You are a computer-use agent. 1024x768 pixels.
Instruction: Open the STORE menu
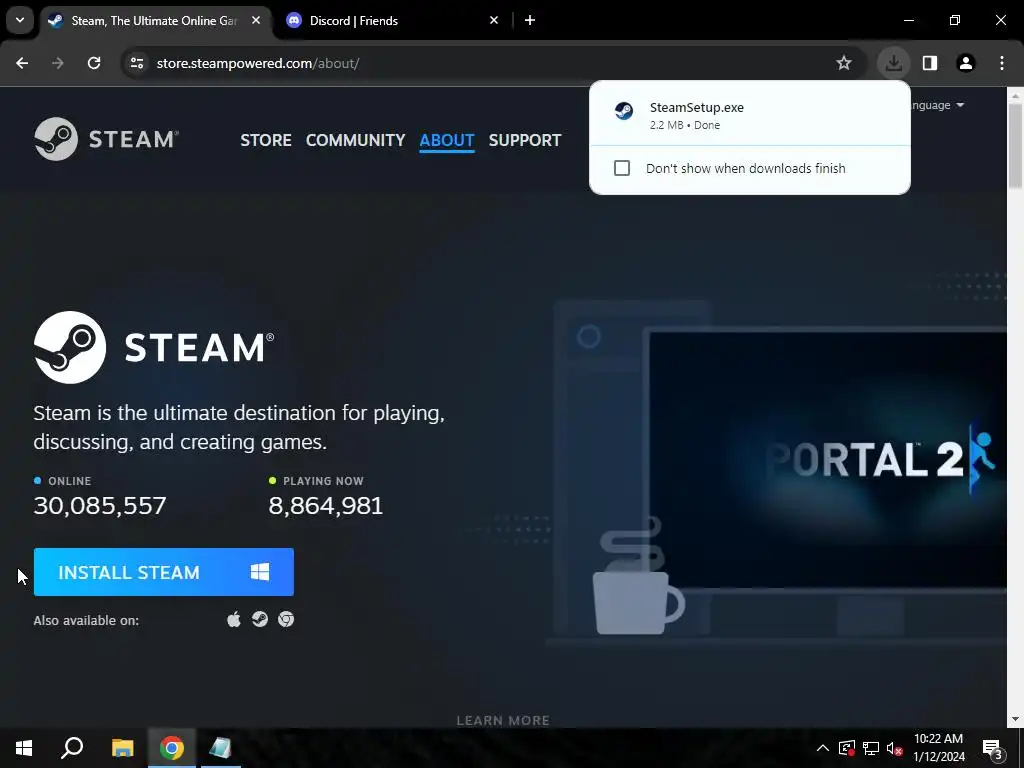(266, 140)
